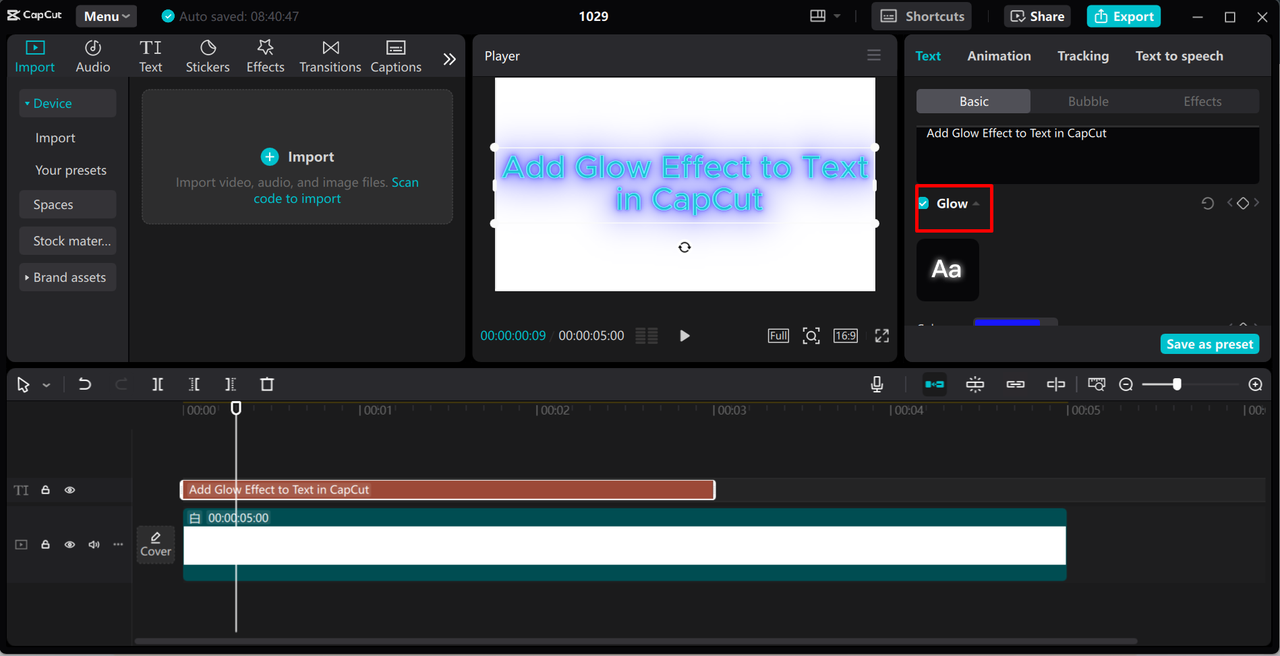Viewport: 1280px width, 656px height.
Task: Play the preview video
Action: (684, 336)
